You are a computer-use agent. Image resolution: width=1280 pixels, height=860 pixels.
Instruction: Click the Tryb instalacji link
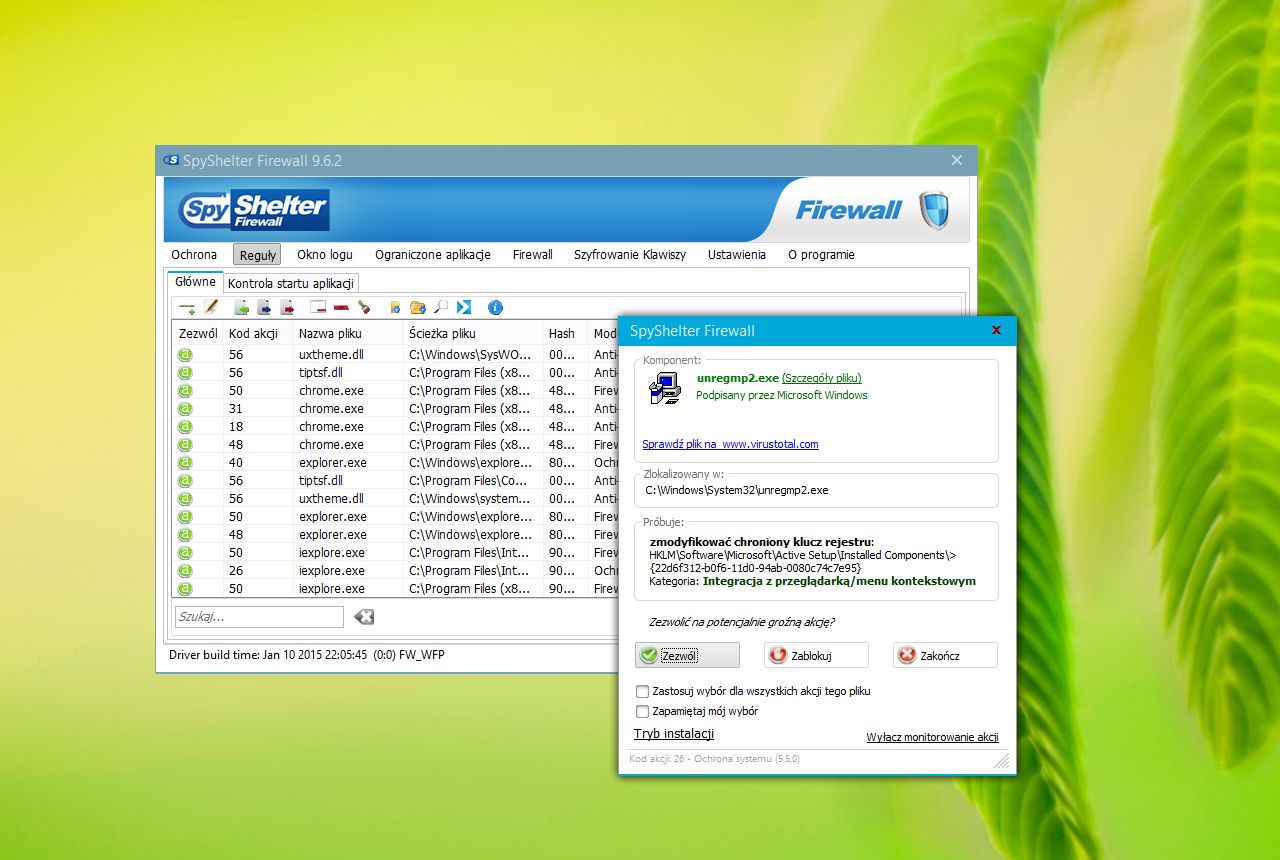674,734
